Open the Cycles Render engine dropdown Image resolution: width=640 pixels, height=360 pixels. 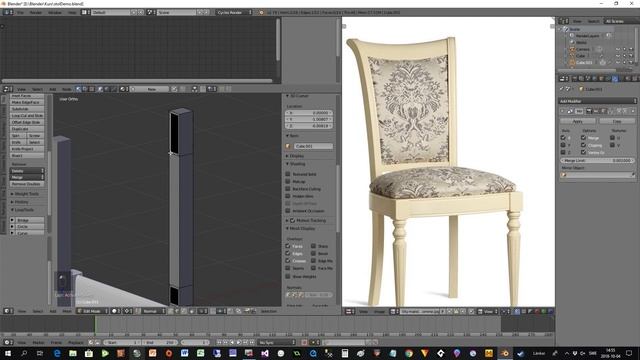(x=234, y=12)
